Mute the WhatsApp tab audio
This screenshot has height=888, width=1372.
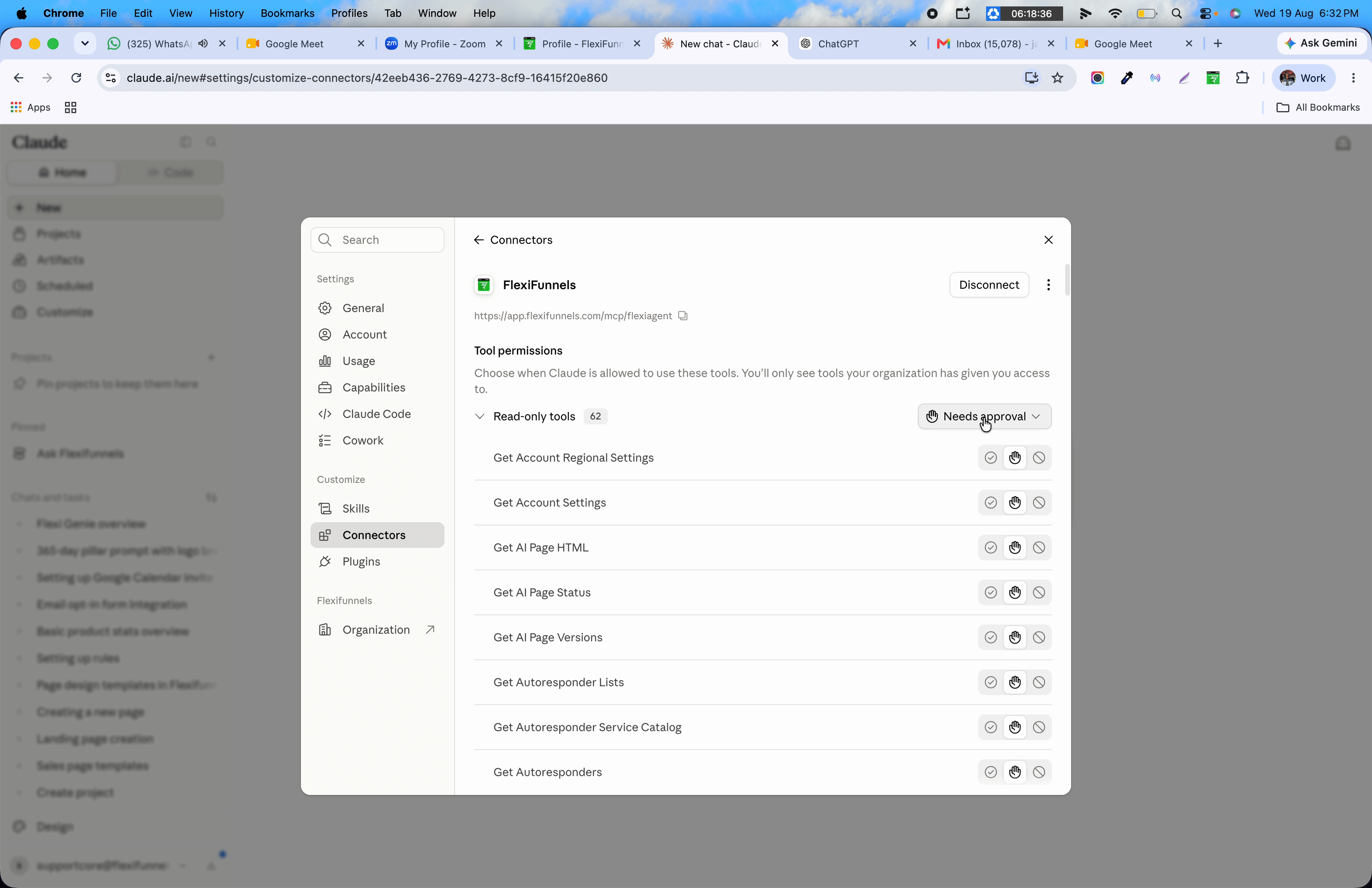pyautogui.click(x=203, y=44)
